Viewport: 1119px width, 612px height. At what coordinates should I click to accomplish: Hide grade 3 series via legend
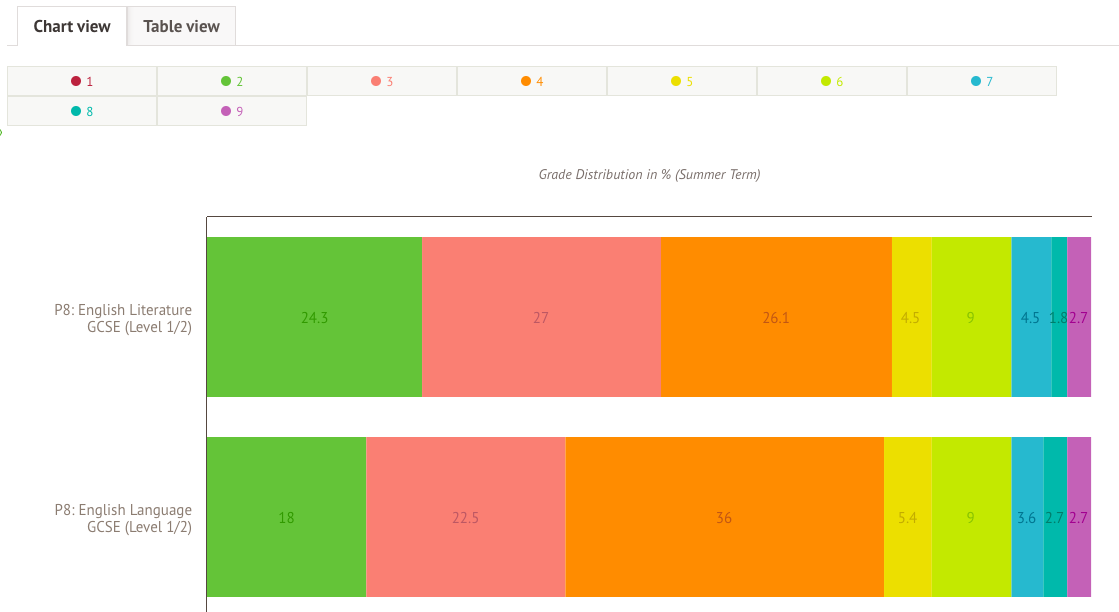382,81
